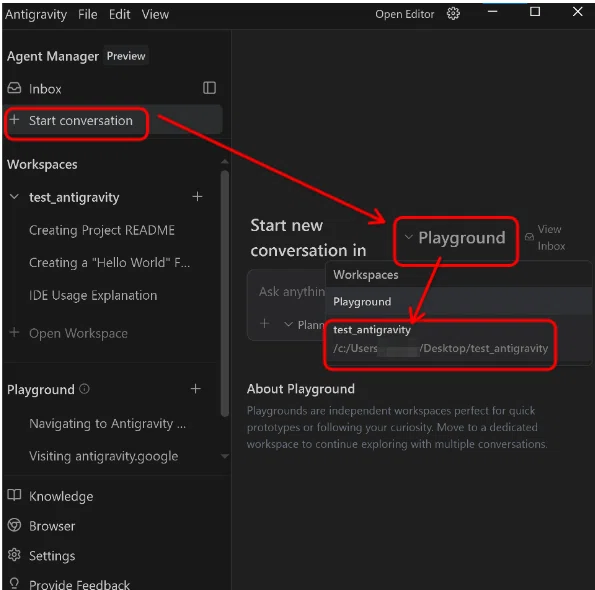The image size is (595, 590).
Task: Open the settings gear in title bar
Action: click(453, 14)
